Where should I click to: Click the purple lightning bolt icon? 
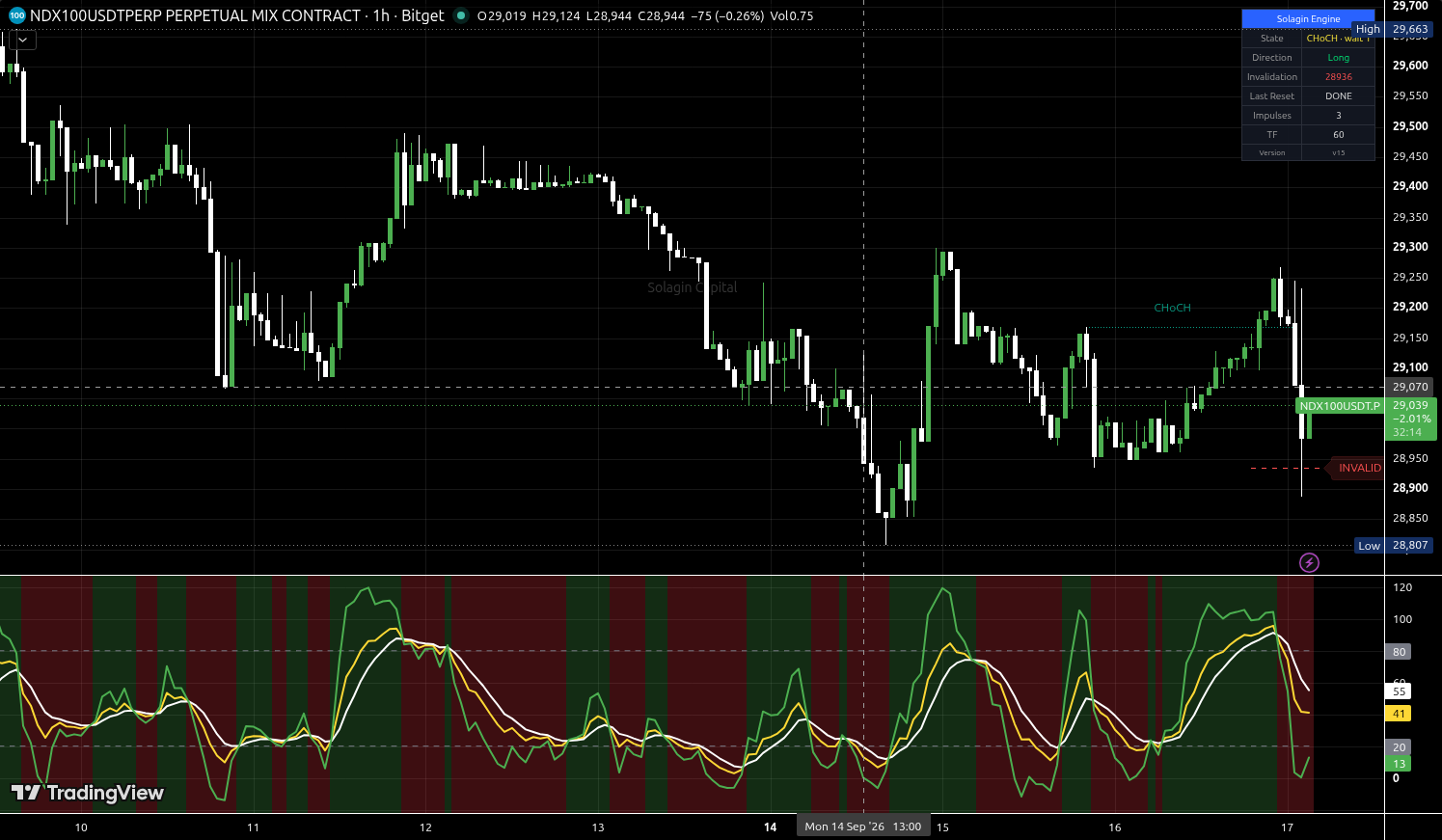[x=1309, y=562]
